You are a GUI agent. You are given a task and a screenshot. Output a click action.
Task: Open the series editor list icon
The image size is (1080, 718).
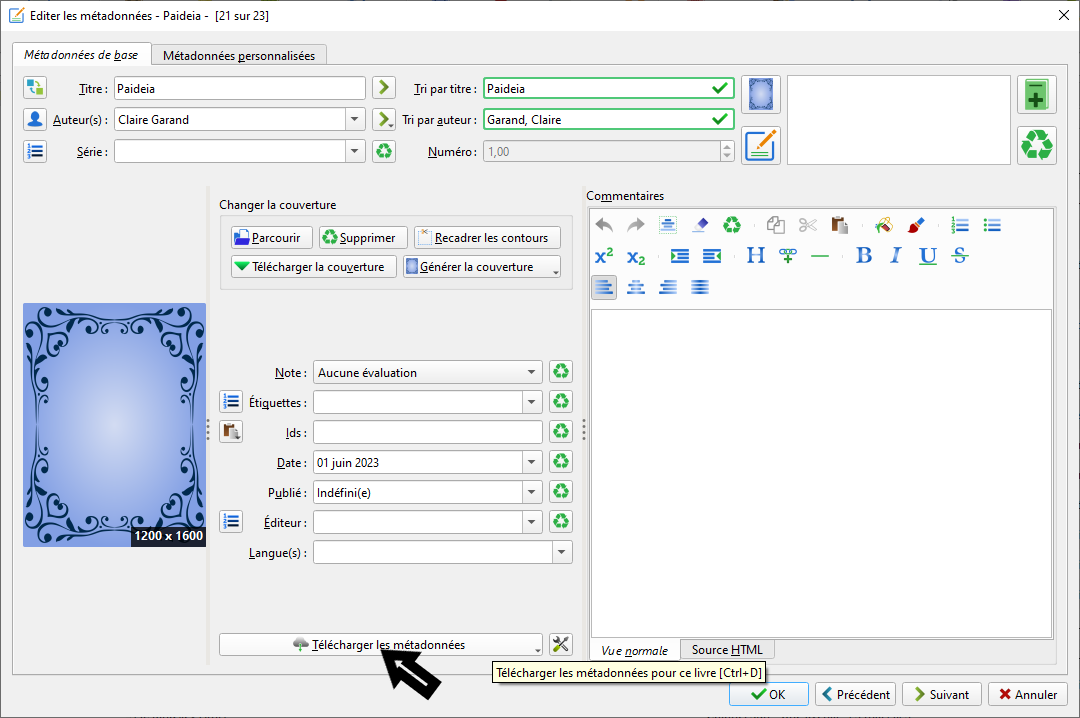(34, 151)
